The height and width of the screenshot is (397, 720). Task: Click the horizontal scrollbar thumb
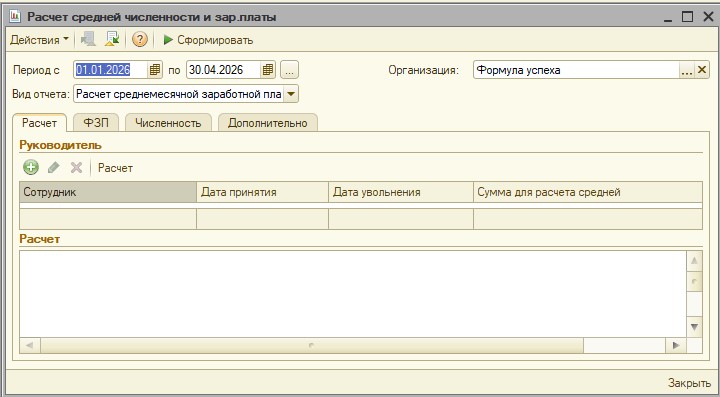tap(312, 345)
